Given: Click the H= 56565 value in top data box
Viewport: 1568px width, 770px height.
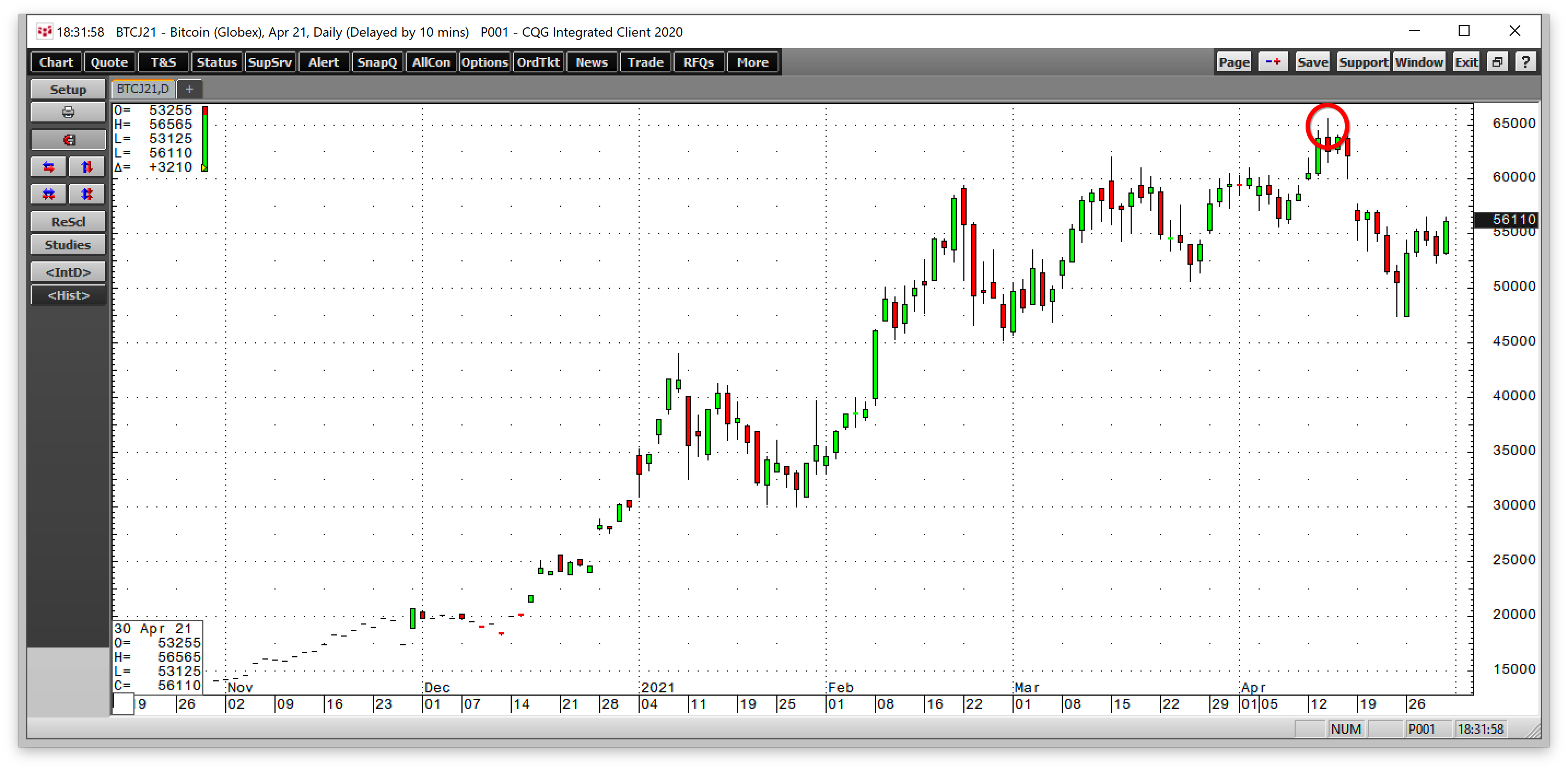Looking at the screenshot, I should point(154,124).
